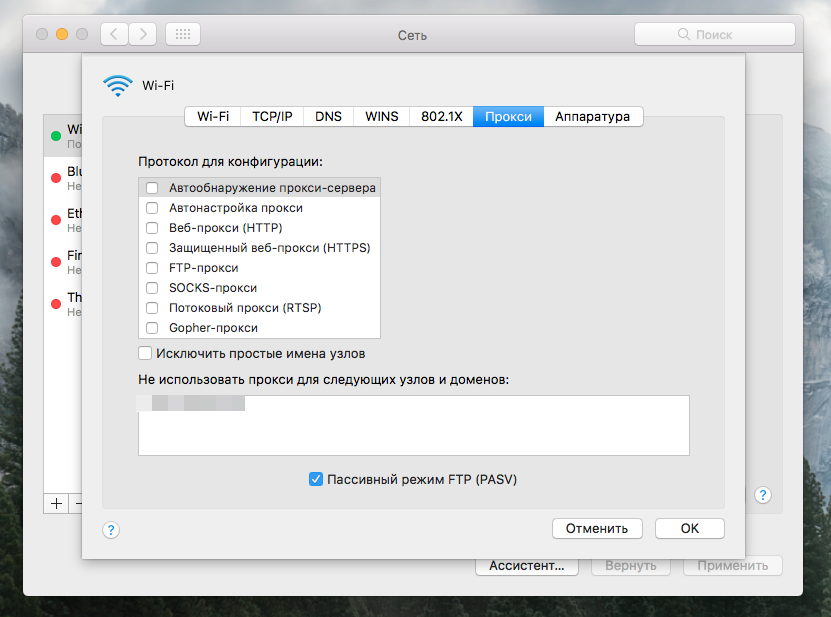The height and width of the screenshot is (617, 831).
Task: Click the yellow minimize window button
Action: click(x=62, y=34)
